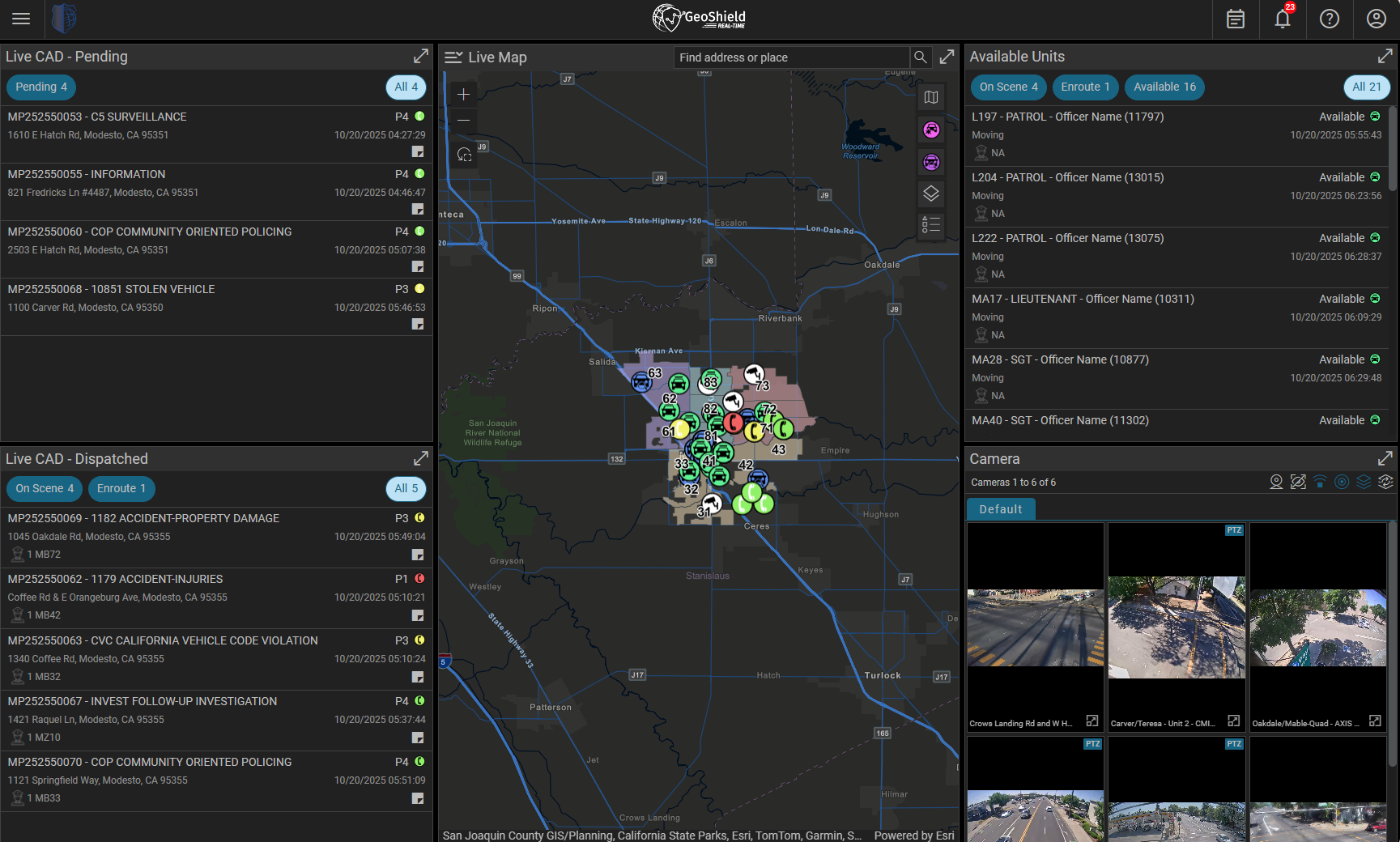Open the notifications bell
This screenshot has height=842, width=1400.
1283,19
